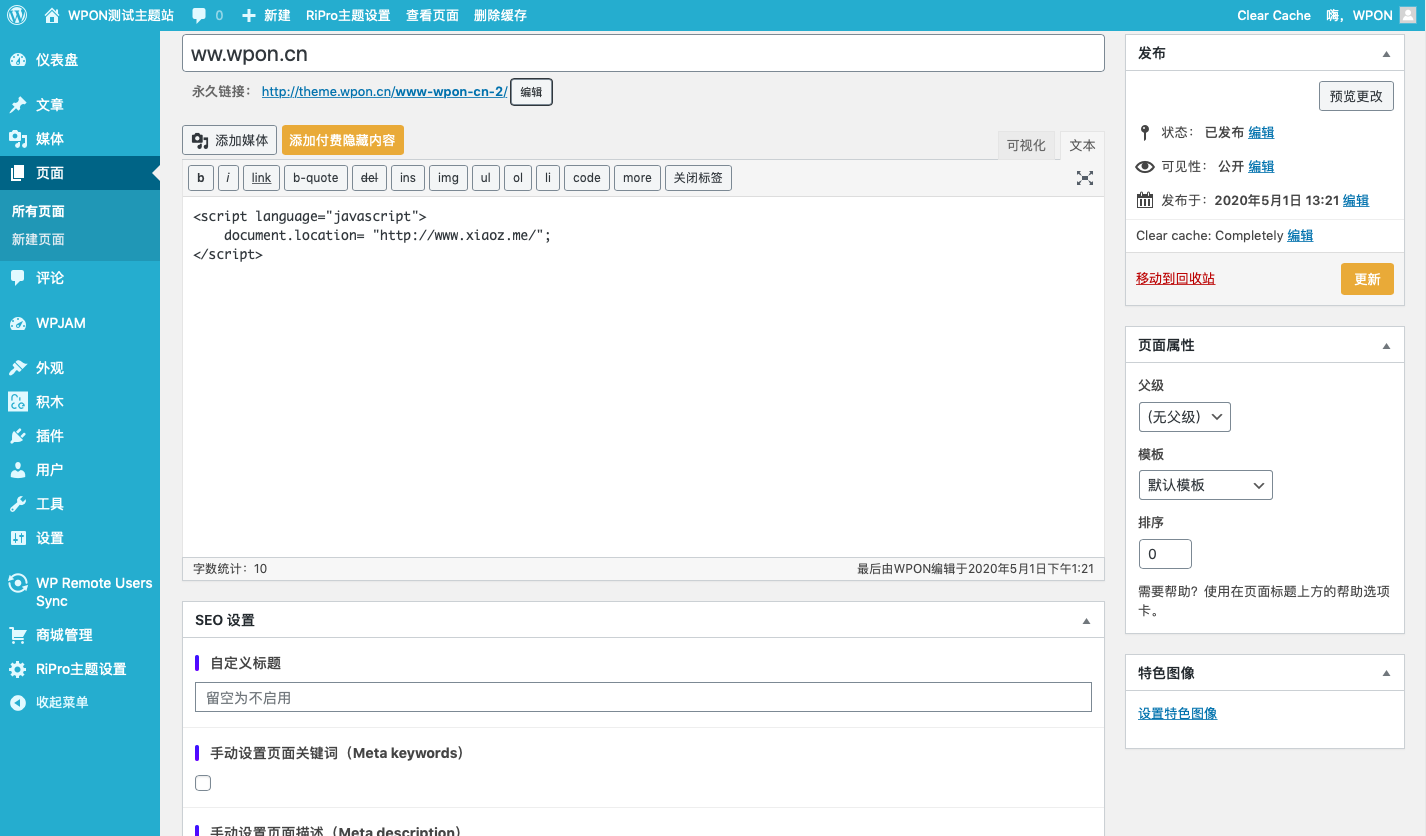Open the 父级 parent page dropdown

[x=1185, y=417]
